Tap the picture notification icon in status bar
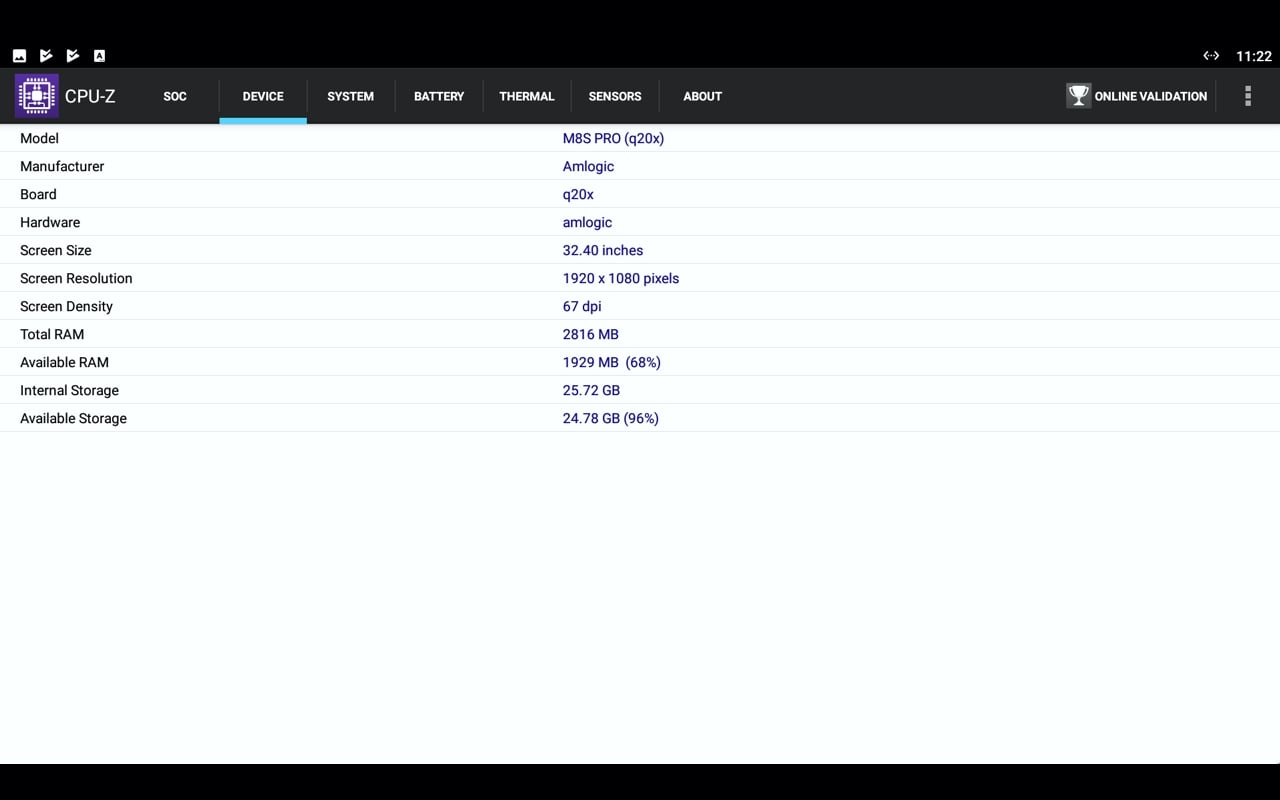Screen dimensions: 1280x800 tap(19, 56)
